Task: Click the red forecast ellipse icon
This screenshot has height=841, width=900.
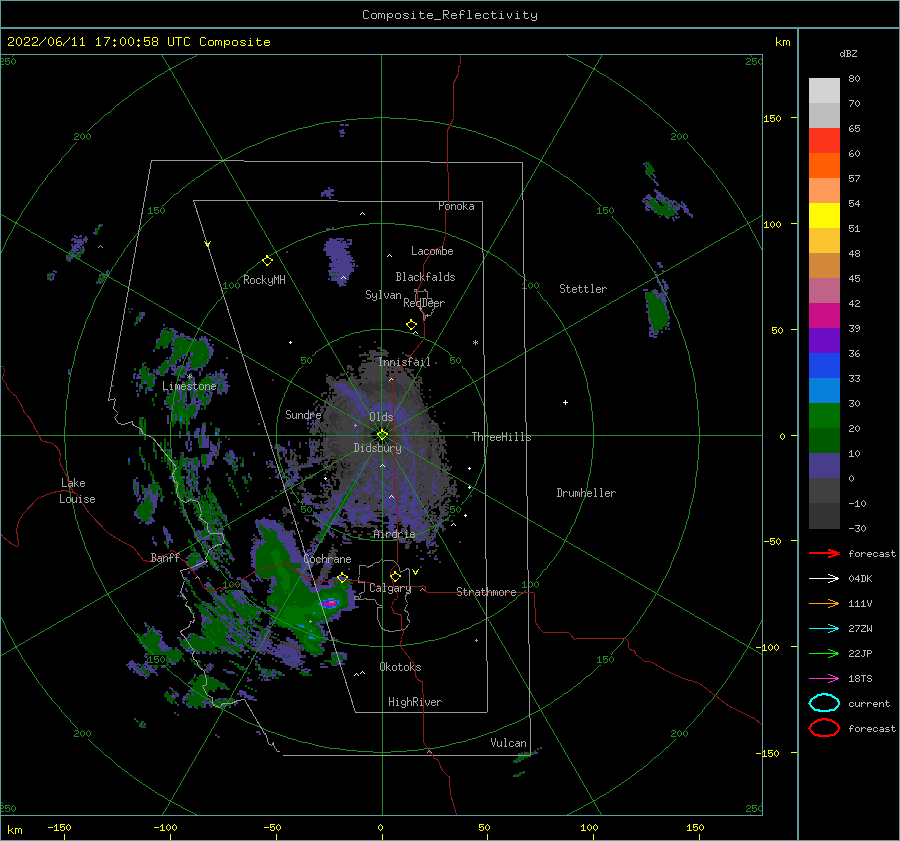Action: click(824, 728)
